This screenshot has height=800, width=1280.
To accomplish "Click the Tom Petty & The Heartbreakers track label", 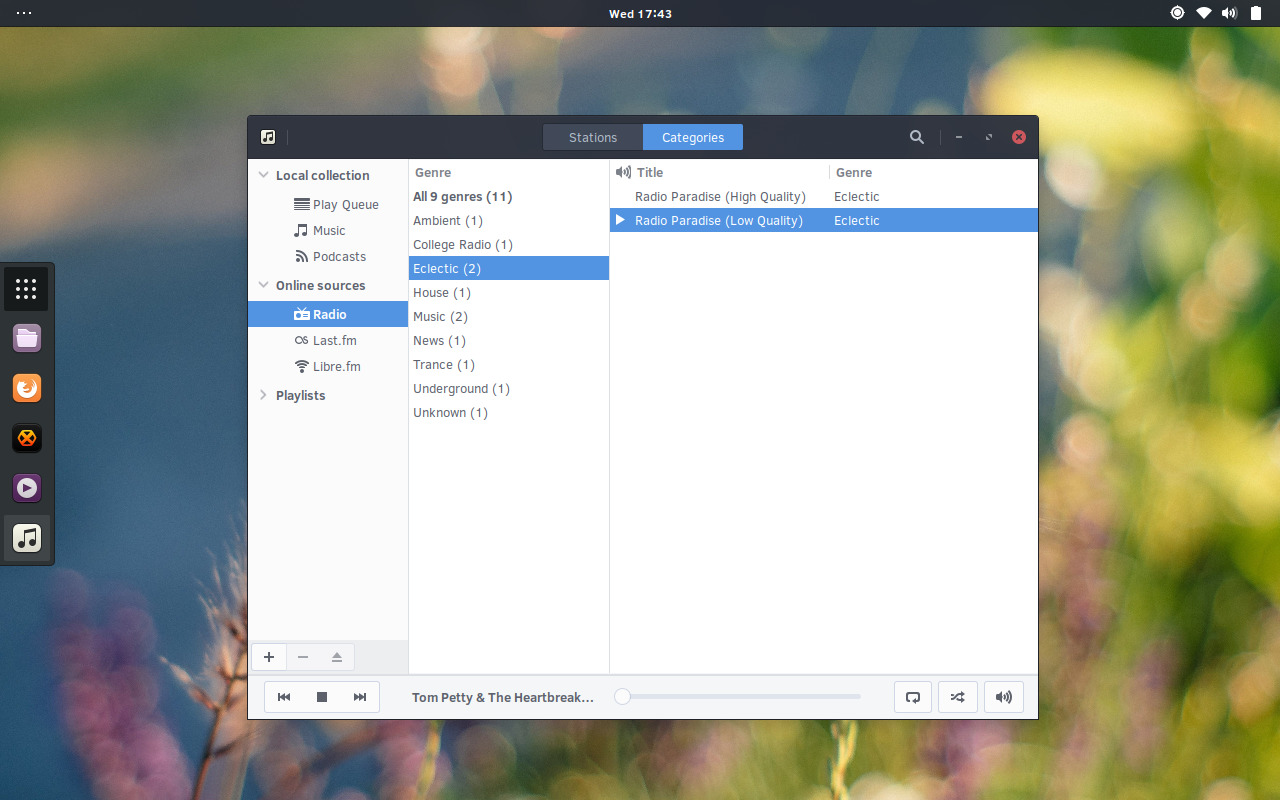I will coord(503,697).
